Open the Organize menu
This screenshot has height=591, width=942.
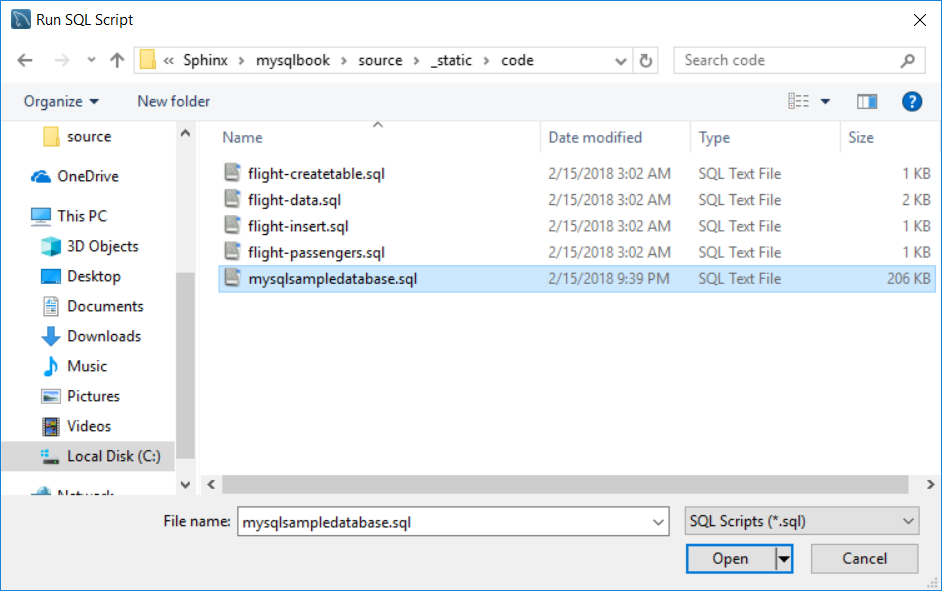coord(61,101)
